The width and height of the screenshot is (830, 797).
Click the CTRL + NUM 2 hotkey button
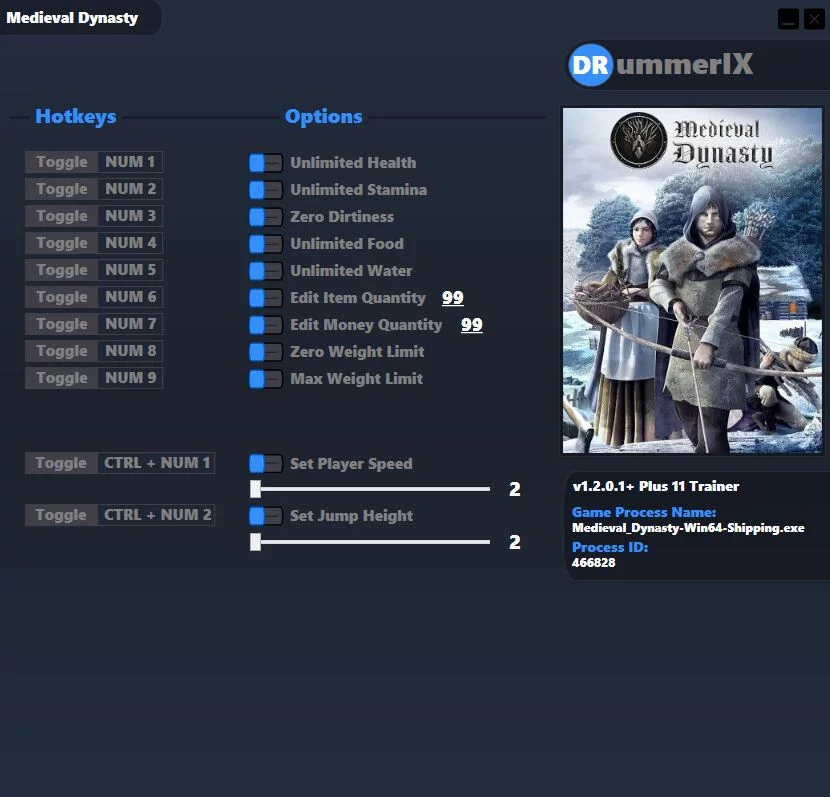(x=157, y=515)
